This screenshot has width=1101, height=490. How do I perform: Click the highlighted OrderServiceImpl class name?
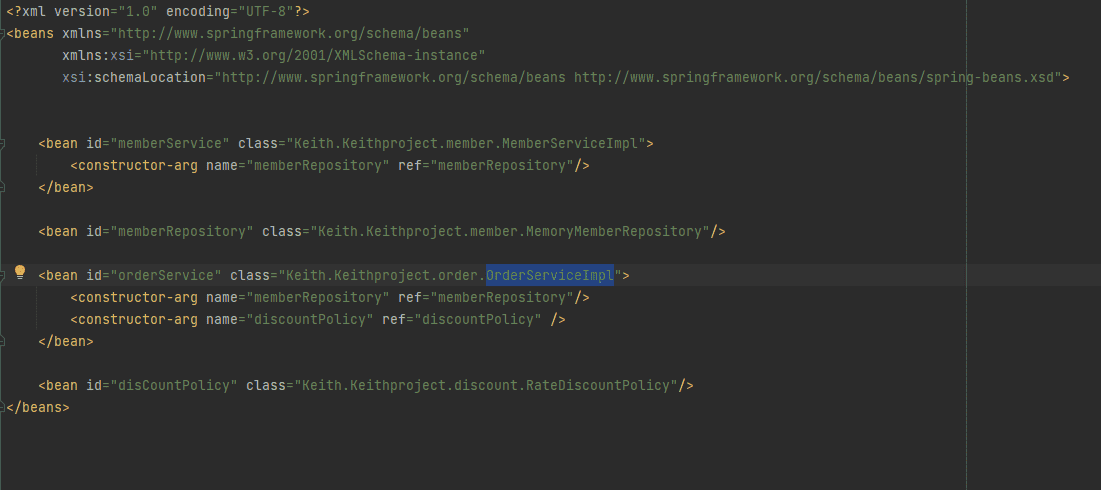(x=550, y=275)
